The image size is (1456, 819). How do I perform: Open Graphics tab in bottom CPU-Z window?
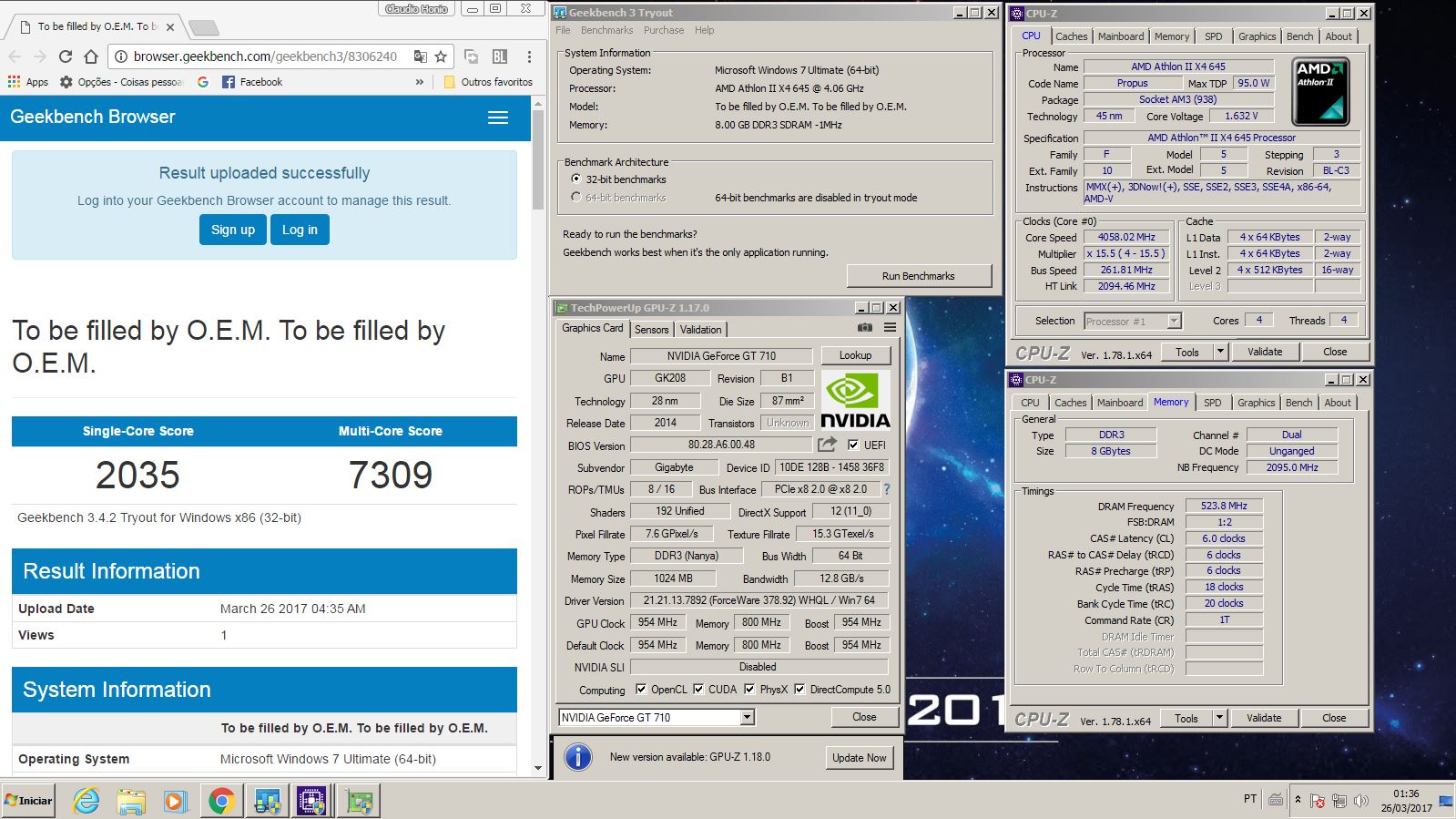click(x=1256, y=403)
